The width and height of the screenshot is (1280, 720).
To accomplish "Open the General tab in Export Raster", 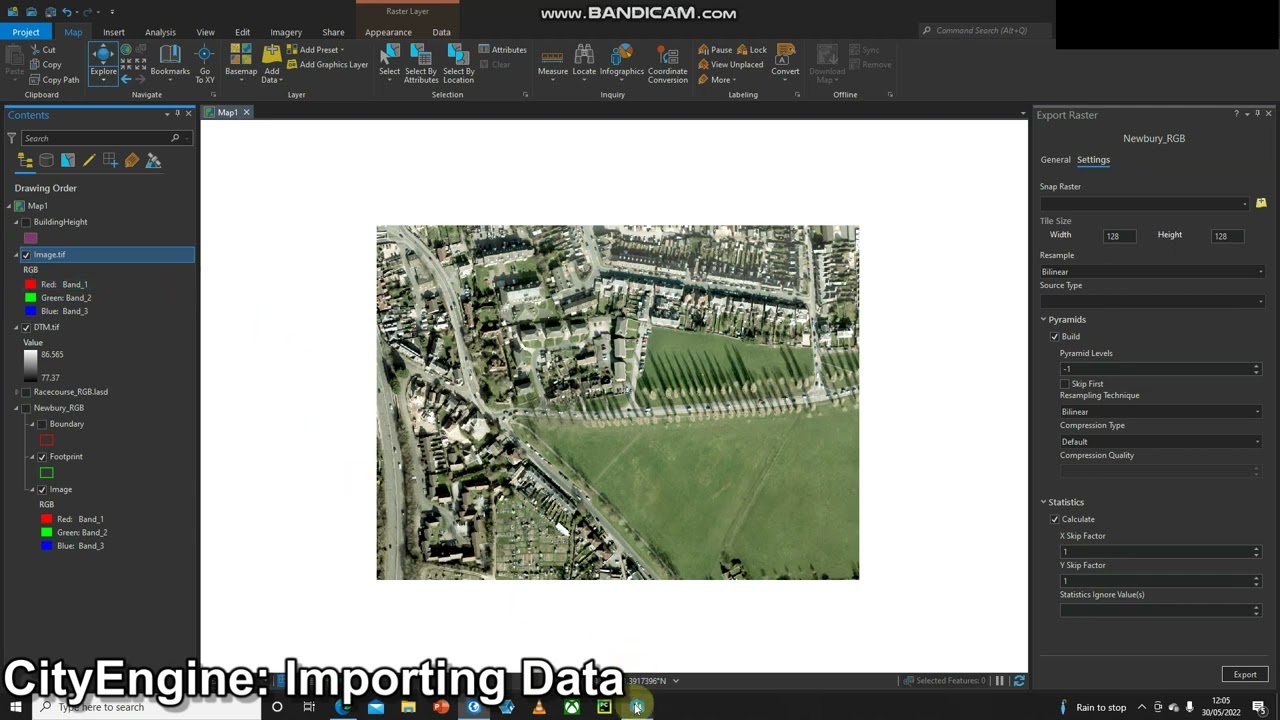I will (1055, 160).
